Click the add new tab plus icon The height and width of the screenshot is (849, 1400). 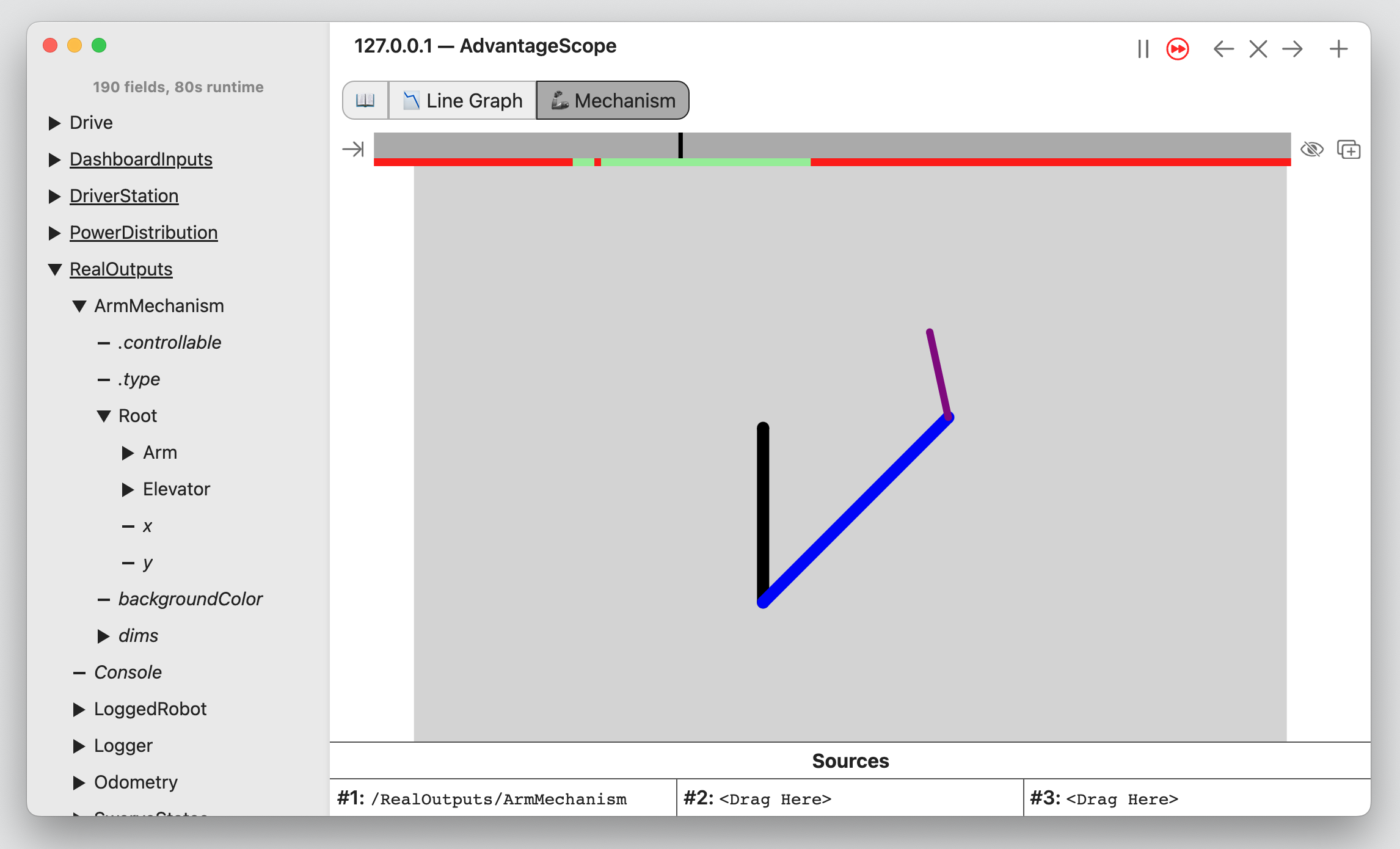1338,47
